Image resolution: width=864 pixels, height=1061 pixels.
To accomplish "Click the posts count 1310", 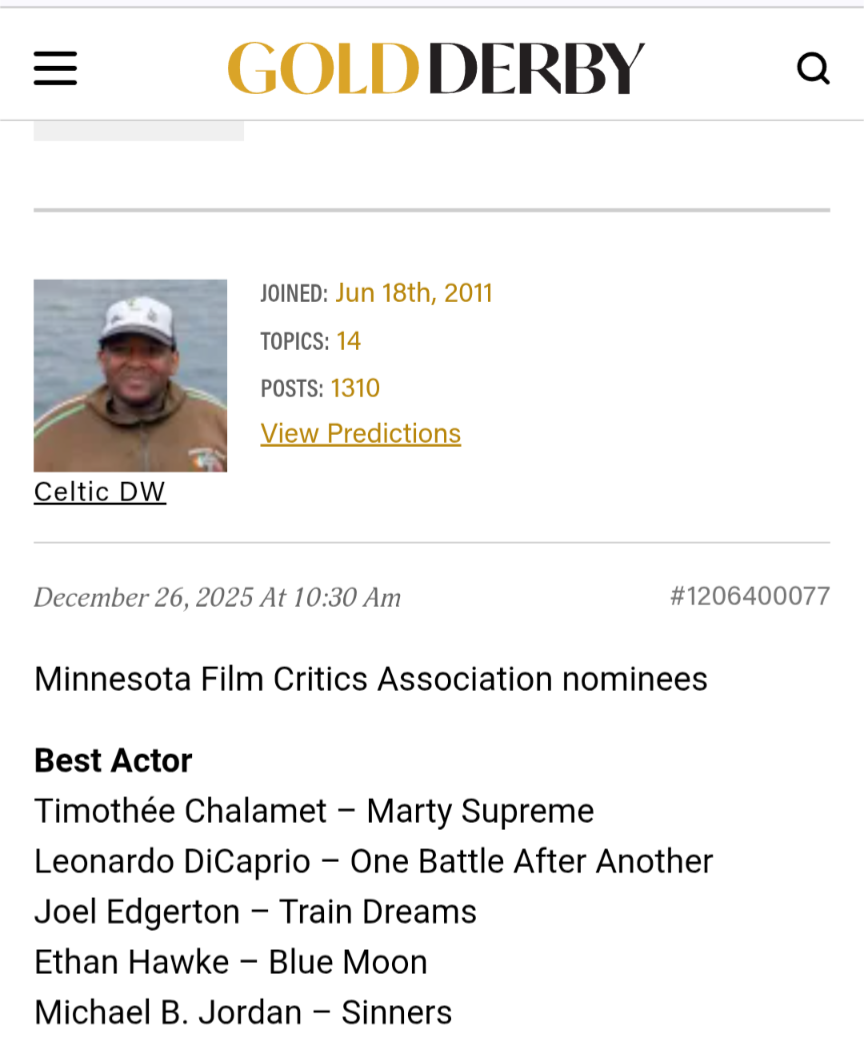I will pos(355,388).
